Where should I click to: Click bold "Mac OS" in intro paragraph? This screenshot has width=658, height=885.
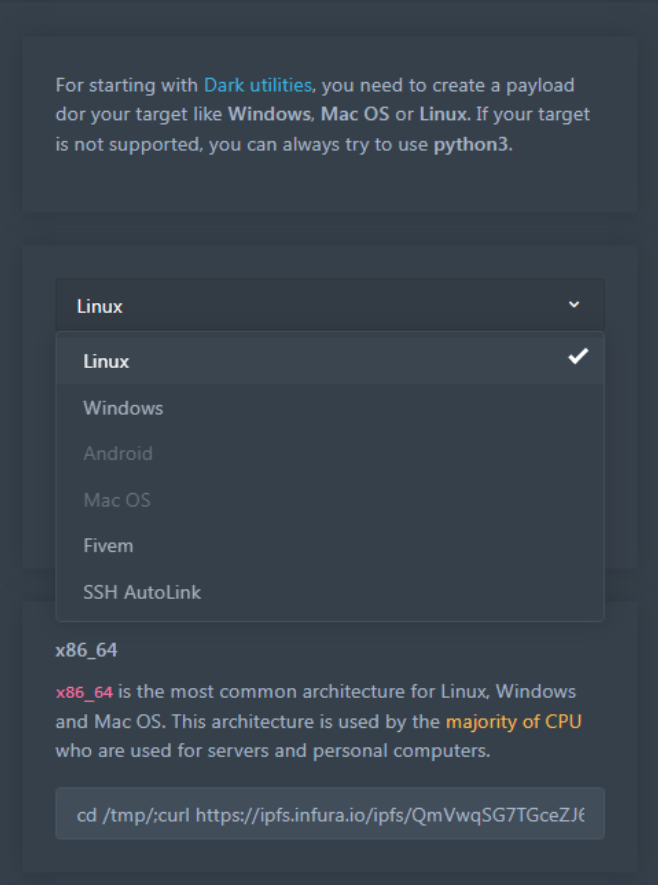pyautogui.click(x=353, y=115)
